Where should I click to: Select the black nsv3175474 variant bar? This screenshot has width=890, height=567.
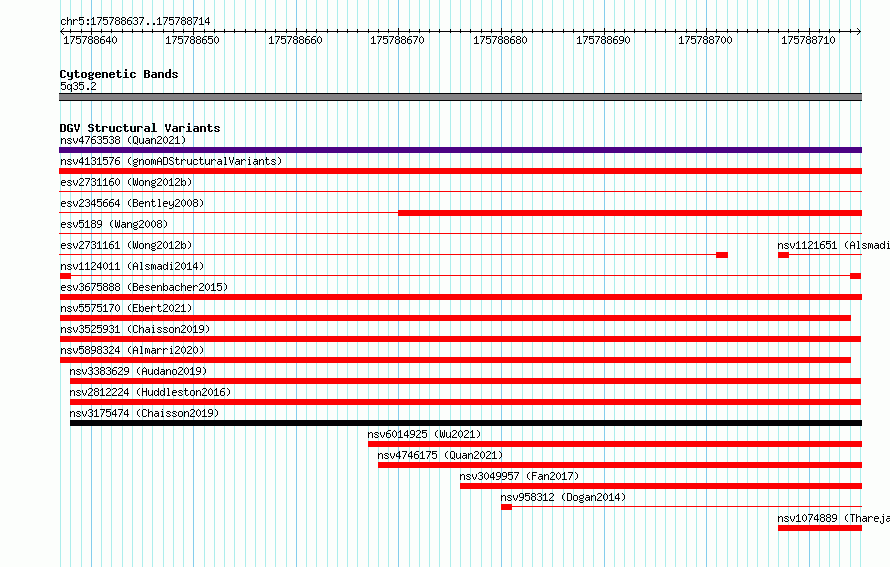[466, 423]
